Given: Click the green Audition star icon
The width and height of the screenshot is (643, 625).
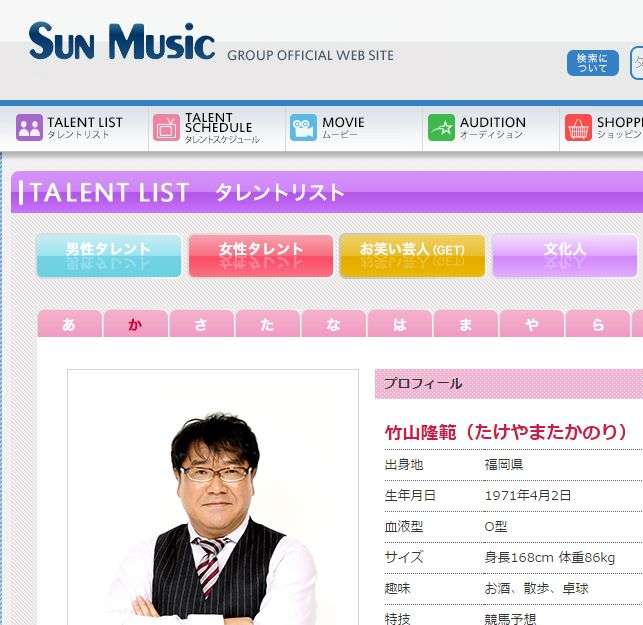Looking at the screenshot, I should pyautogui.click(x=441, y=128).
